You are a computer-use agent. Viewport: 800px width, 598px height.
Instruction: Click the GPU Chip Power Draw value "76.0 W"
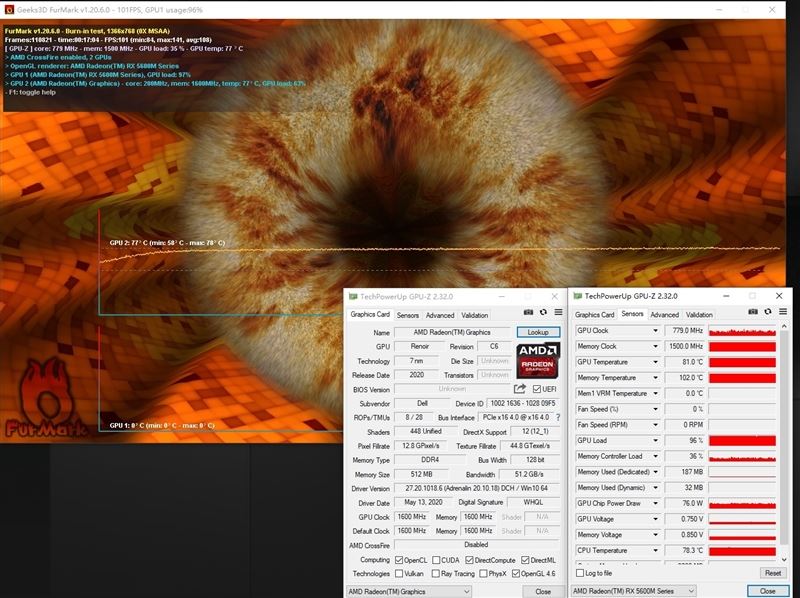point(685,504)
